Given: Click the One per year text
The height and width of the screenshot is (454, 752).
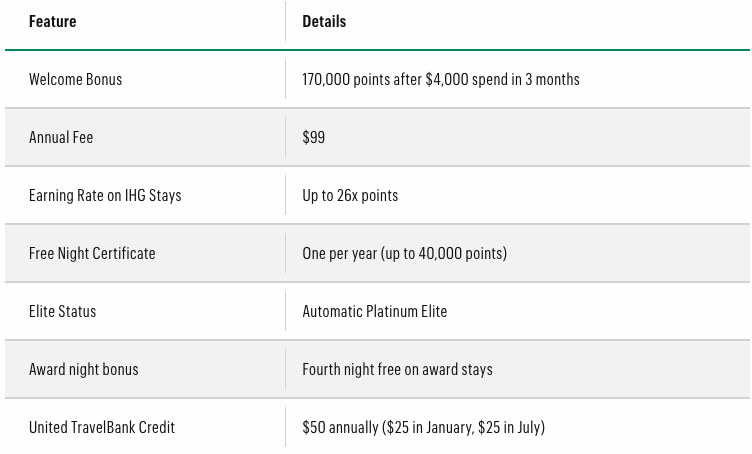Looking at the screenshot, I should 340,253.
